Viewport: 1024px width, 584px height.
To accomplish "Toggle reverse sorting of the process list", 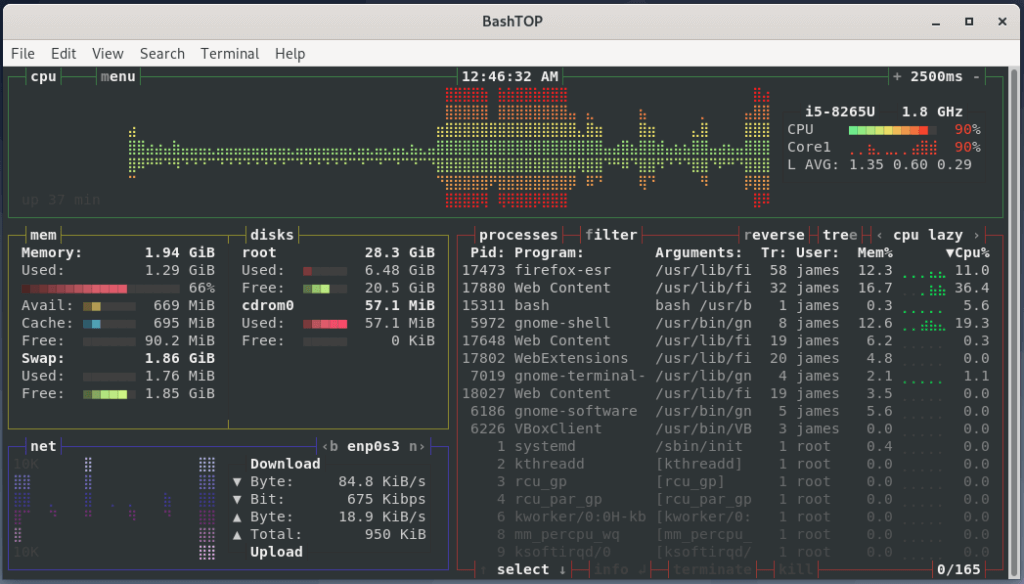I will 776,234.
